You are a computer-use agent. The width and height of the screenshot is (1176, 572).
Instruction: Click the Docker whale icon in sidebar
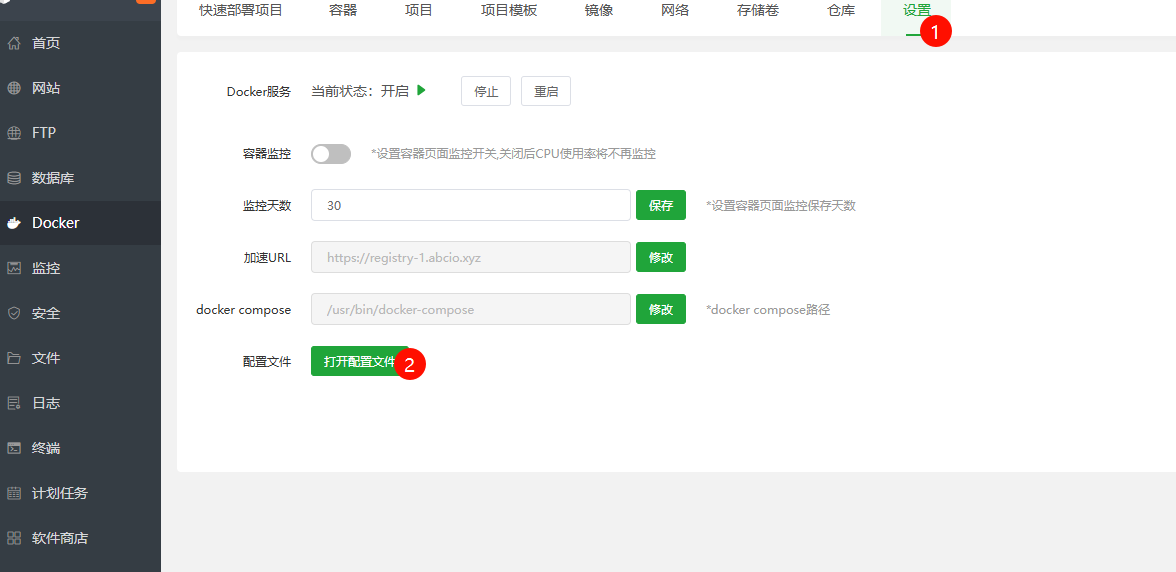coord(14,223)
